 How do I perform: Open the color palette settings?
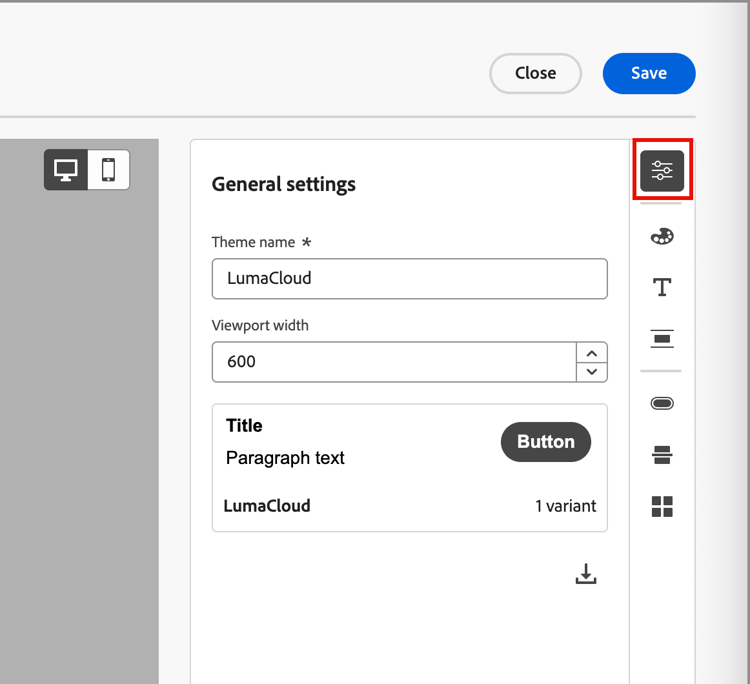(662, 236)
